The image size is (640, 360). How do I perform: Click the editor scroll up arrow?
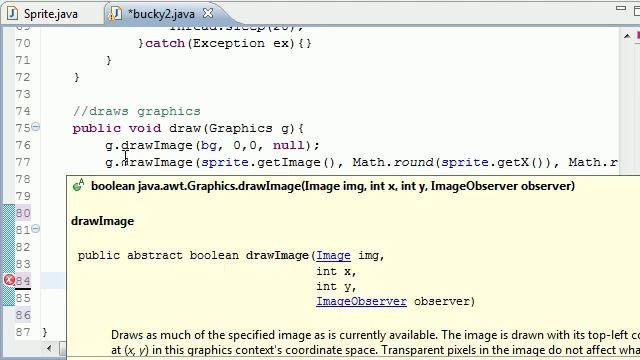pos(627,36)
